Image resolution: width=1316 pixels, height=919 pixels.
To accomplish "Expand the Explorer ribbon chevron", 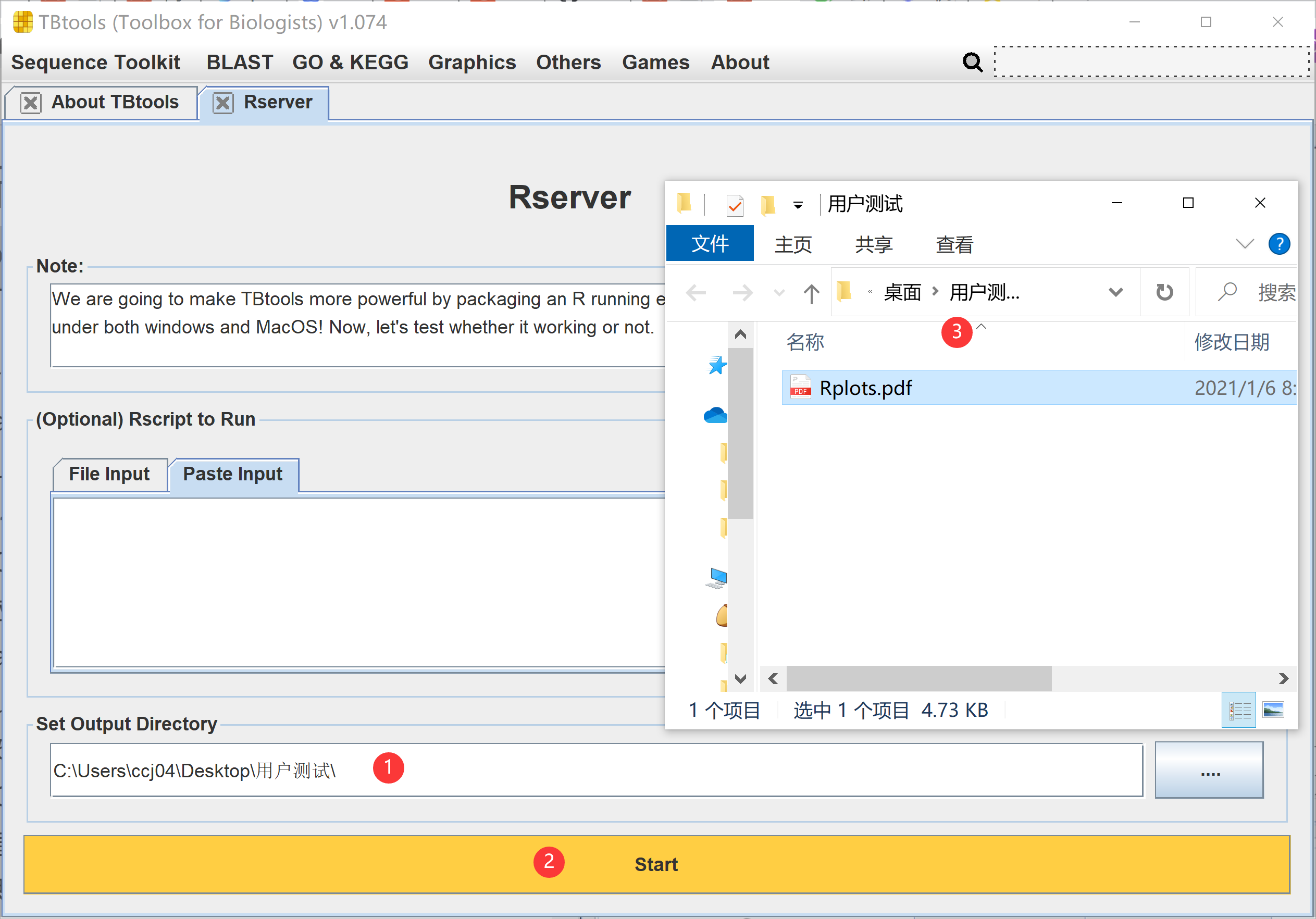I will [1244, 244].
